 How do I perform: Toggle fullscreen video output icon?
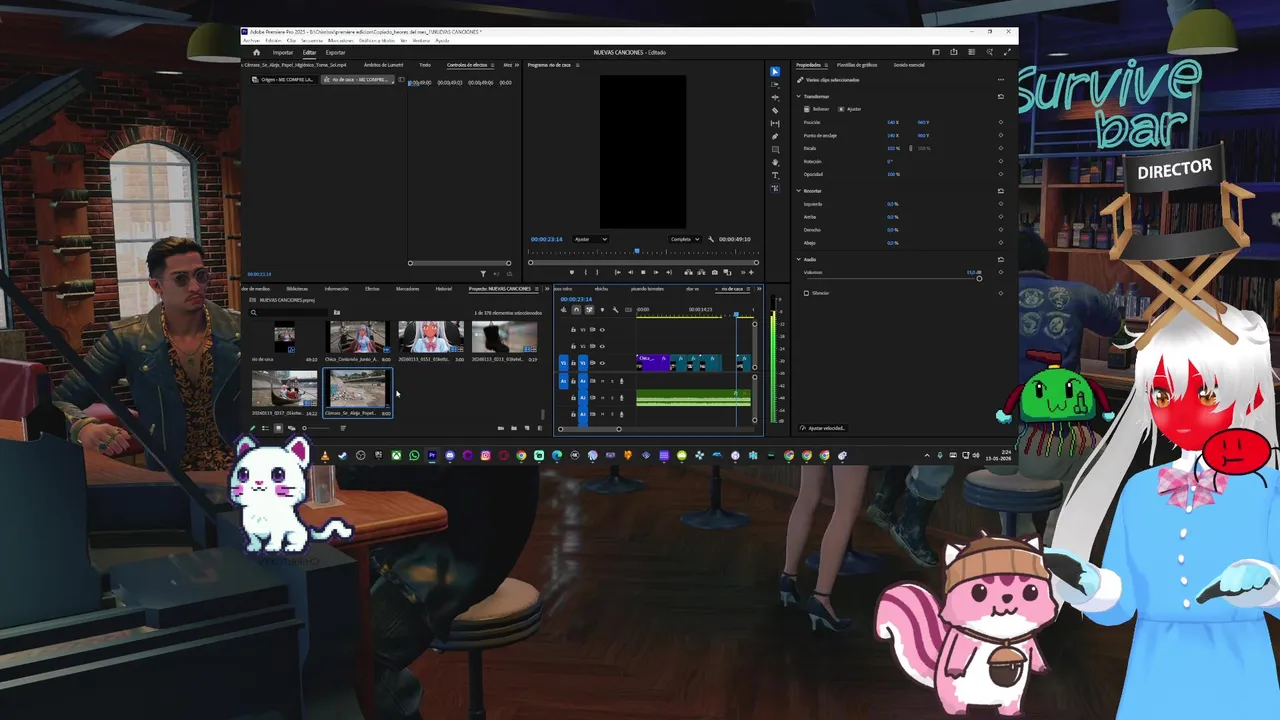pos(1007,52)
